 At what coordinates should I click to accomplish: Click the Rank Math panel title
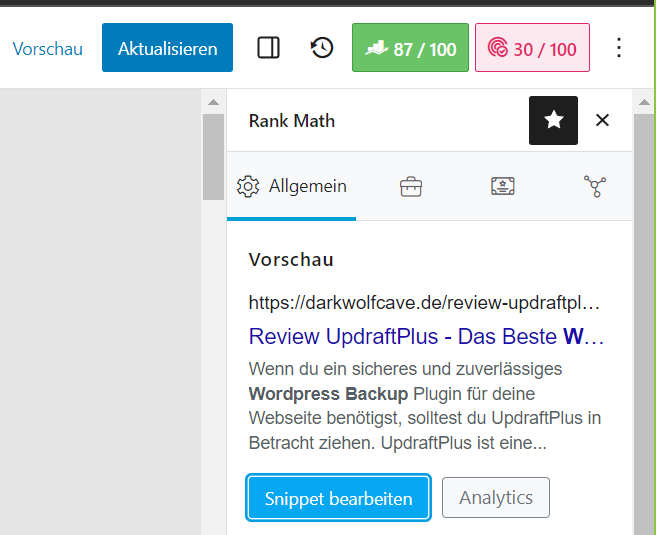pos(292,121)
